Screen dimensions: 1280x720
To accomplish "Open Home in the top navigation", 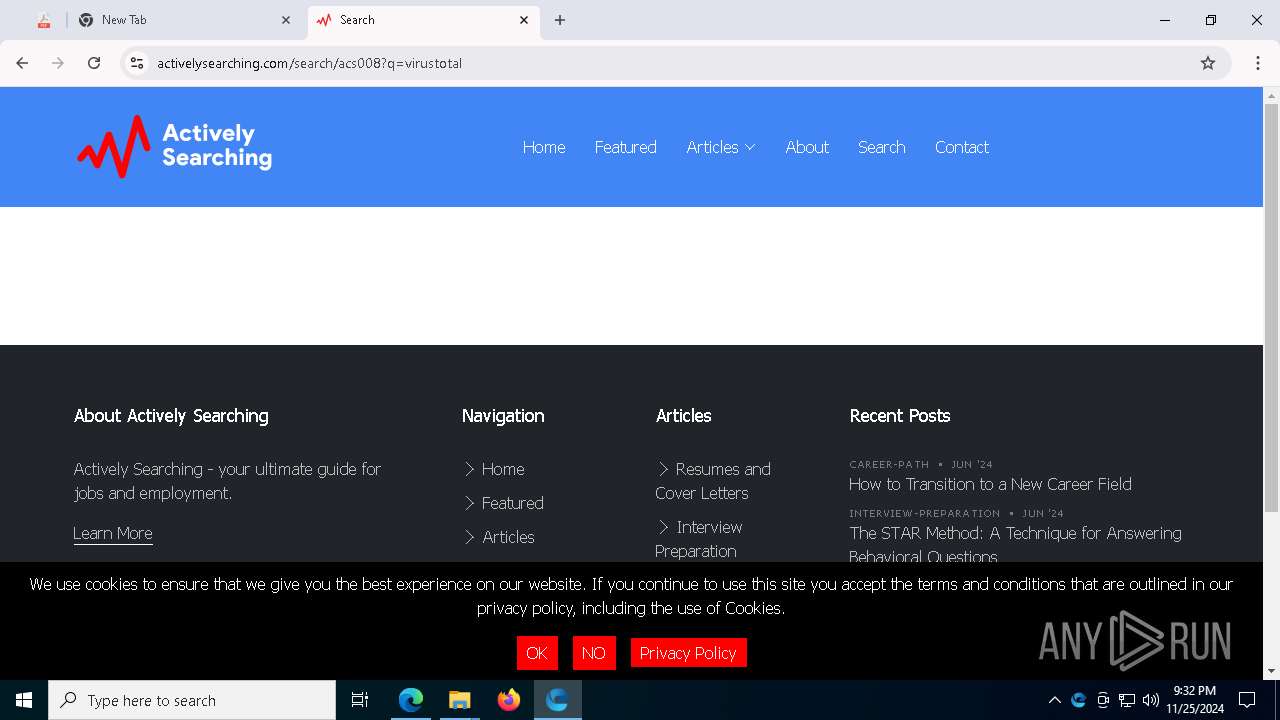I will (544, 147).
